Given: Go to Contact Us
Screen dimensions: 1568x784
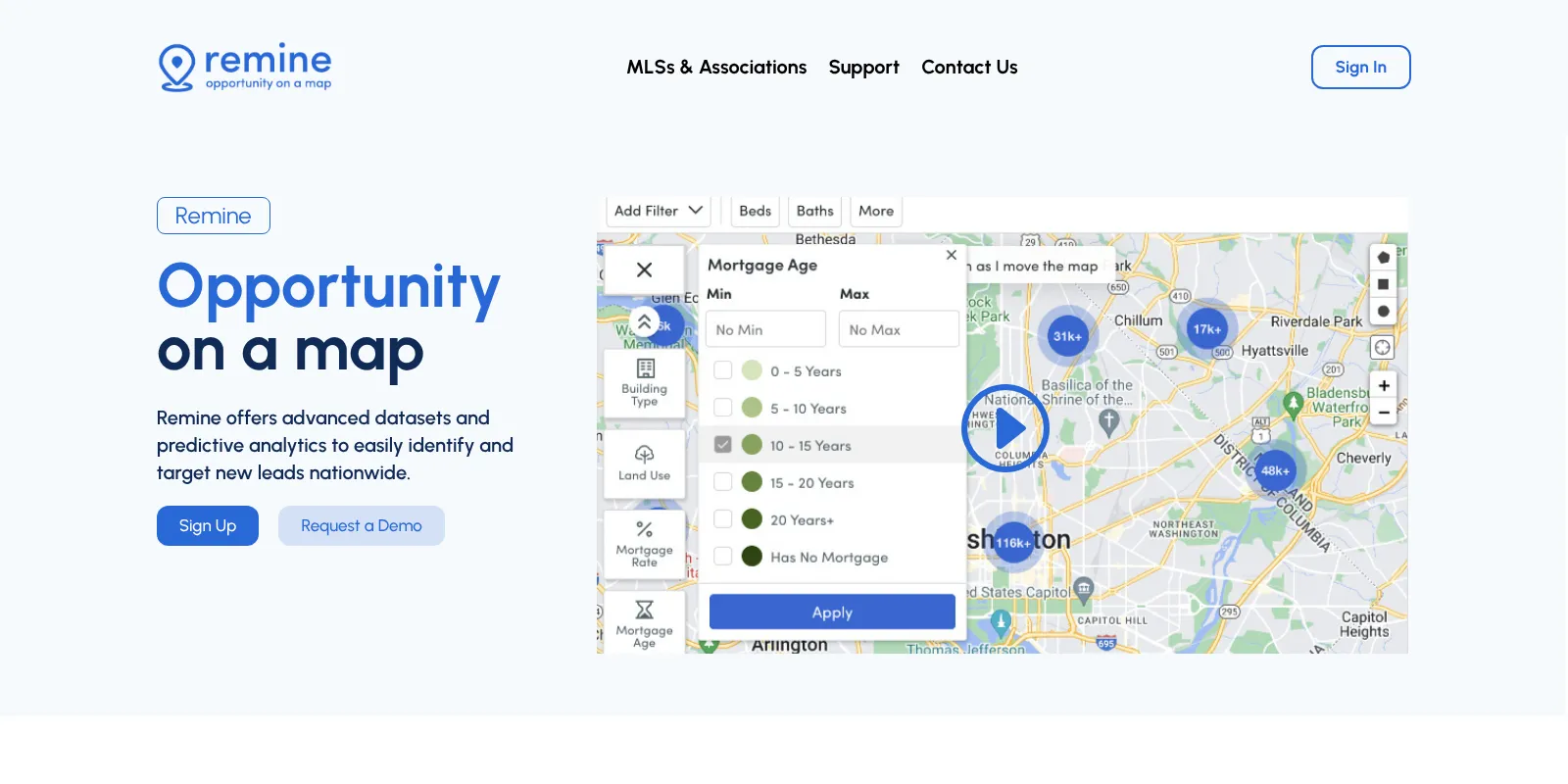Looking at the screenshot, I should [969, 68].
